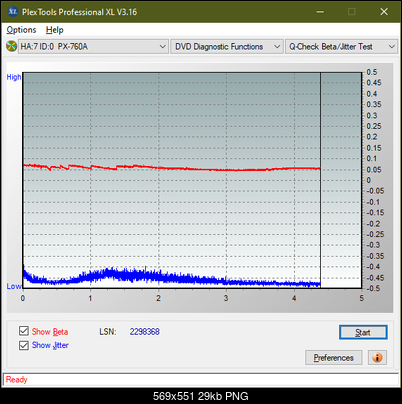Click the disc drive icon
The image size is (402, 404).
11,46
